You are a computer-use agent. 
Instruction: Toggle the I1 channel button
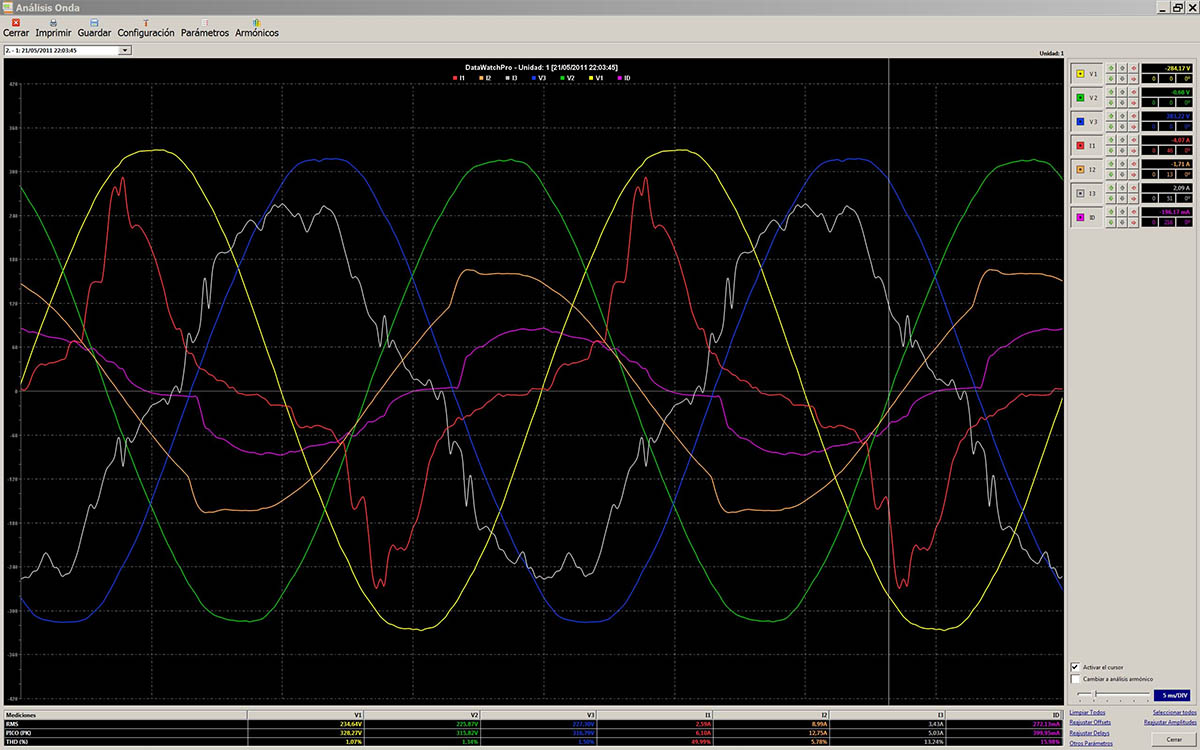click(1086, 146)
